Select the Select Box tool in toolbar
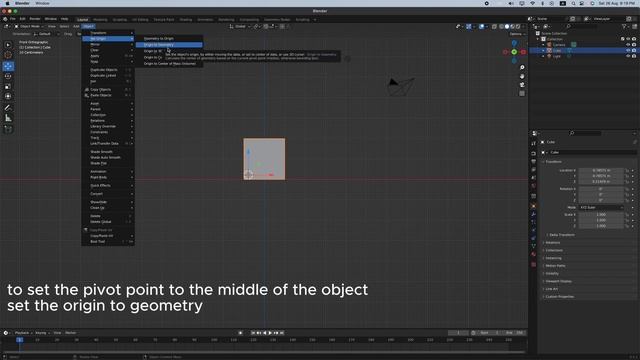 coord(8,44)
